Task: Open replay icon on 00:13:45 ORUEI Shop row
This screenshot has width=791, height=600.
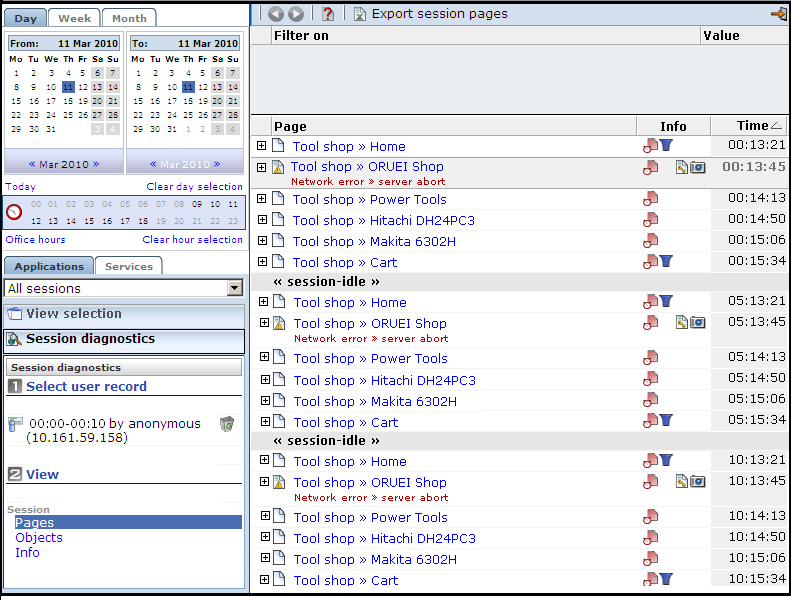Action: tap(682, 167)
